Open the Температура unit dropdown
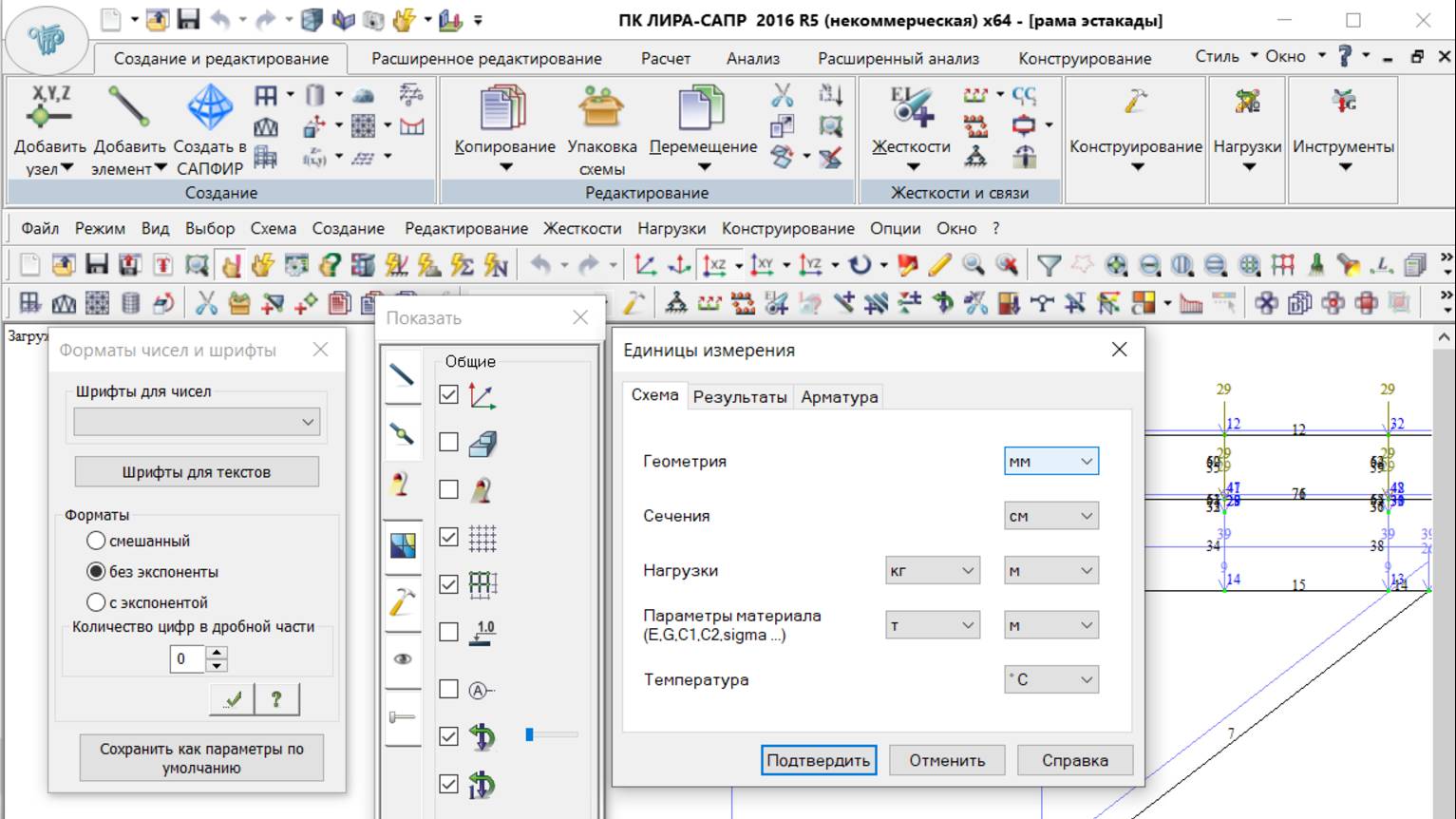Screen dimensions: 1456x819 (x=1051, y=679)
